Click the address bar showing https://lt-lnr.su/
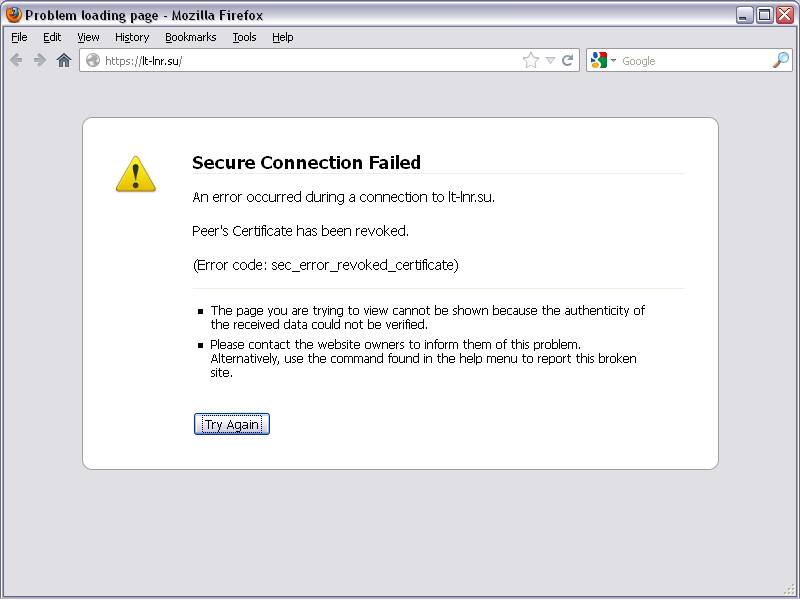 [x=300, y=60]
